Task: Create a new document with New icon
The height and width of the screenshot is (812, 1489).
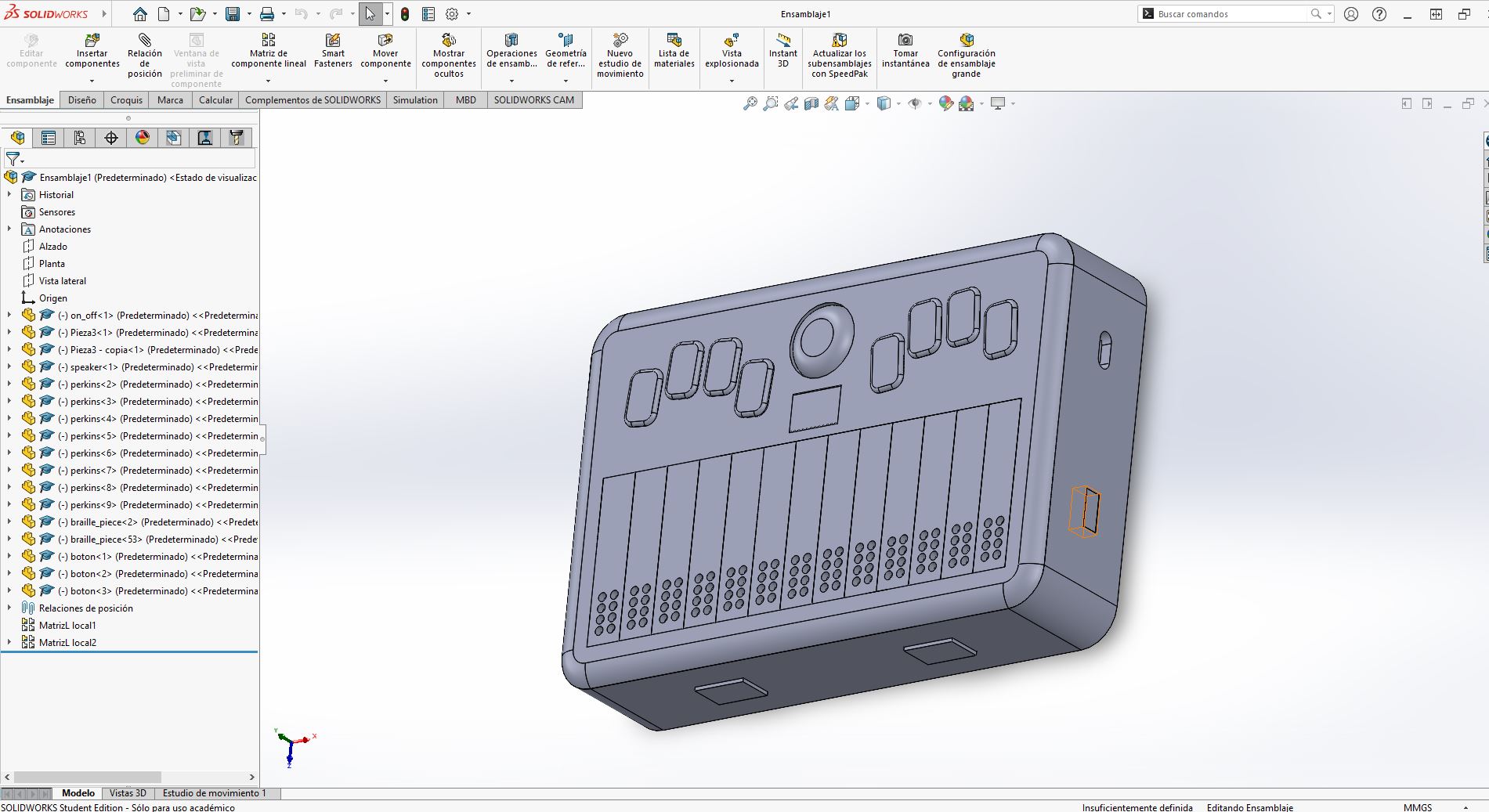Action: pyautogui.click(x=164, y=14)
